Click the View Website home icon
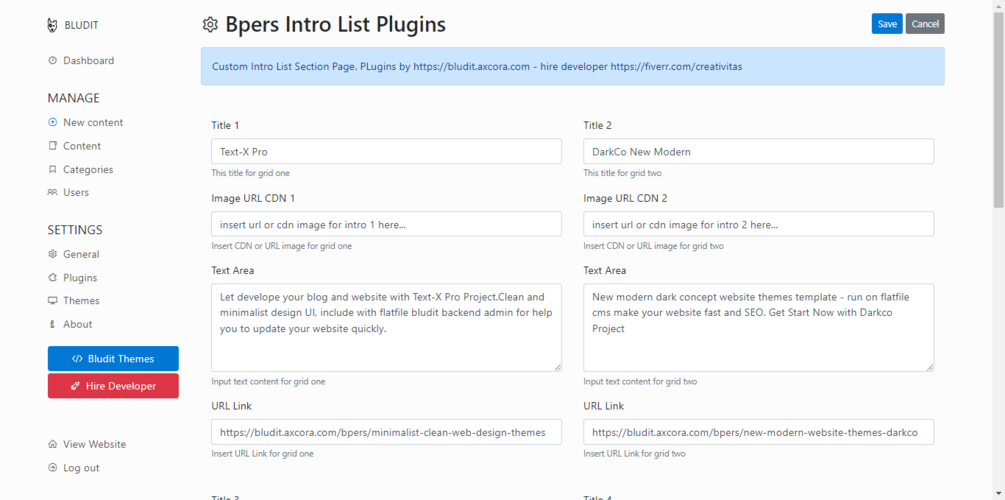The height and width of the screenshot is (500, 1005). pos(52,445)
